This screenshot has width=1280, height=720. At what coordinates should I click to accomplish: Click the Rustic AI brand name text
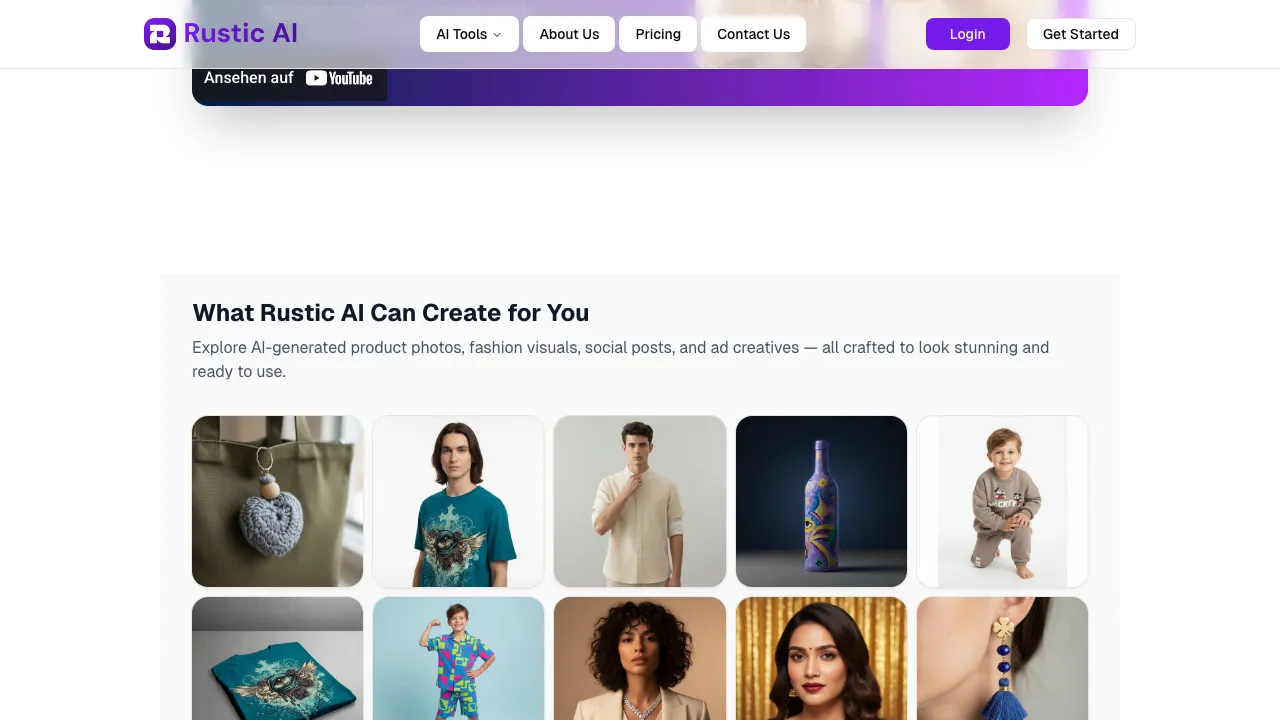241,34
